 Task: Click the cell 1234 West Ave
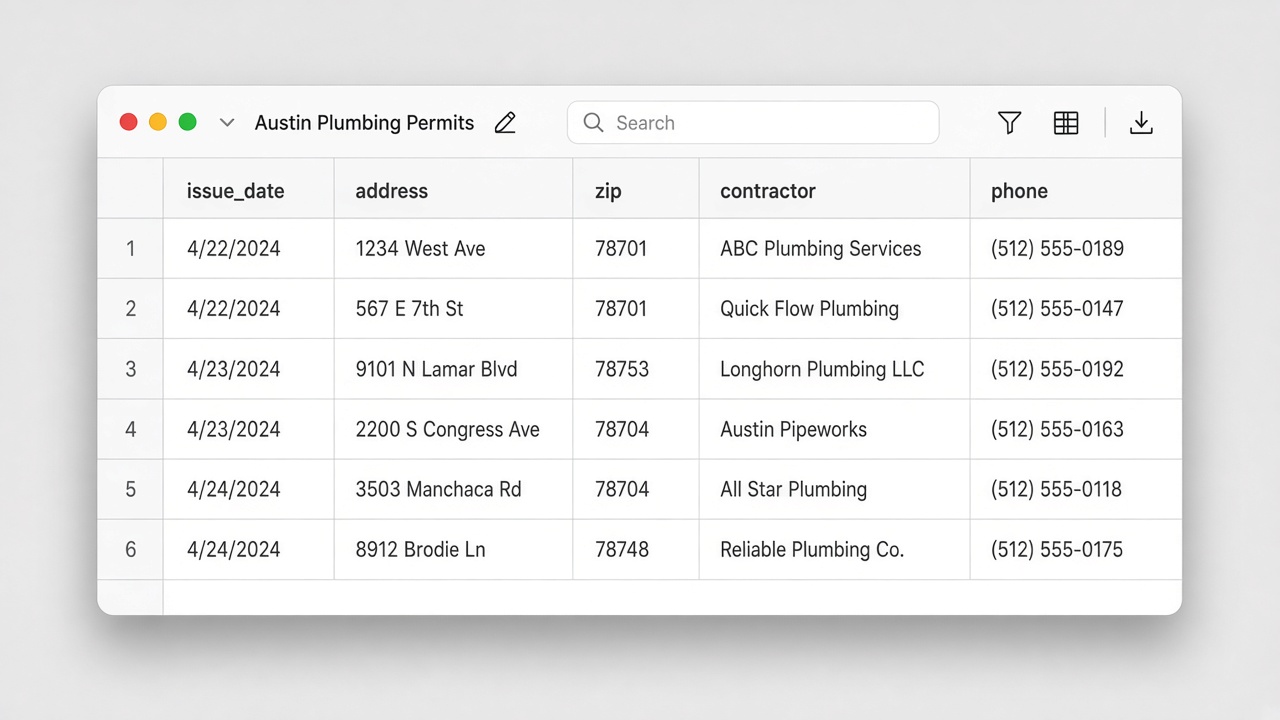tap(454, 249)
